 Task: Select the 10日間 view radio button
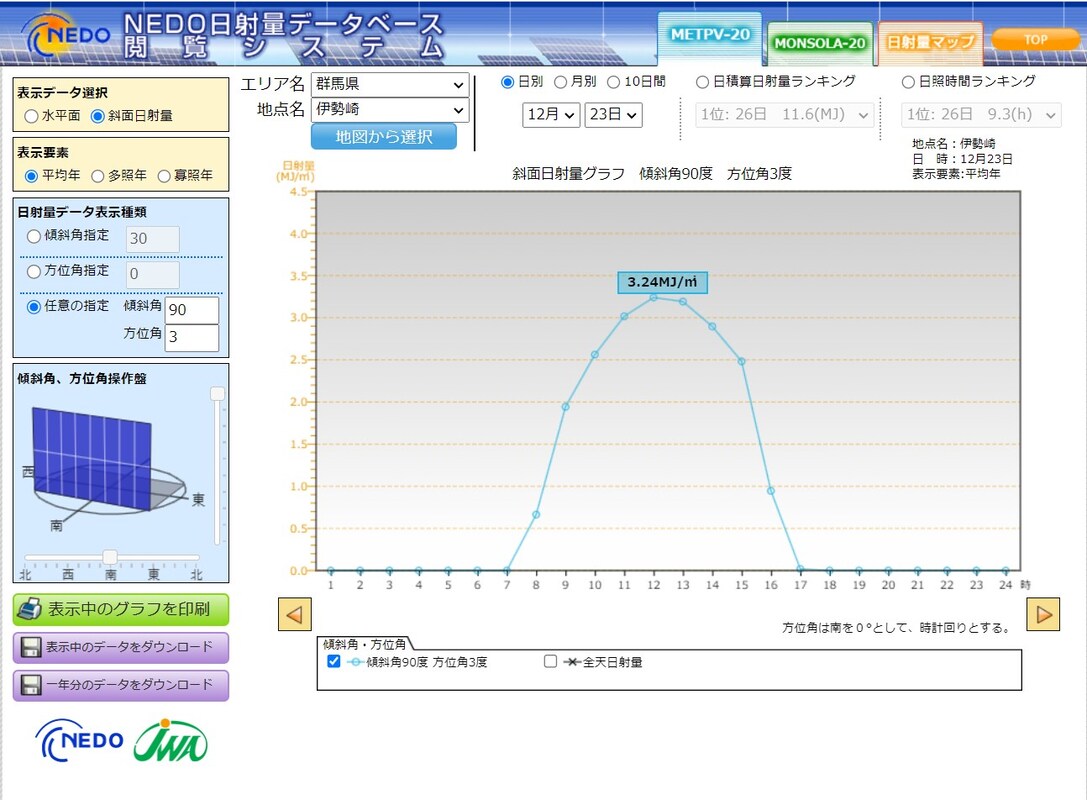[614, 82]
